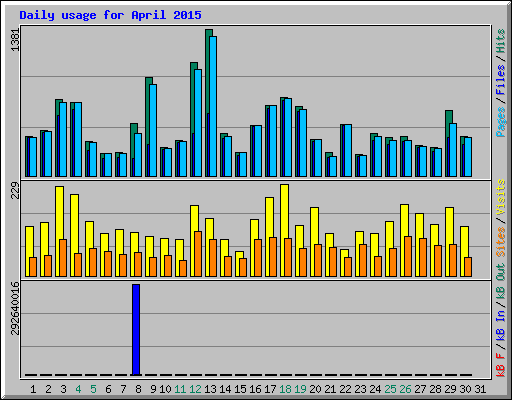Select the 1381 y-axis maximum label
This screenshot has height=400, width=512.
tap(15, 40)
